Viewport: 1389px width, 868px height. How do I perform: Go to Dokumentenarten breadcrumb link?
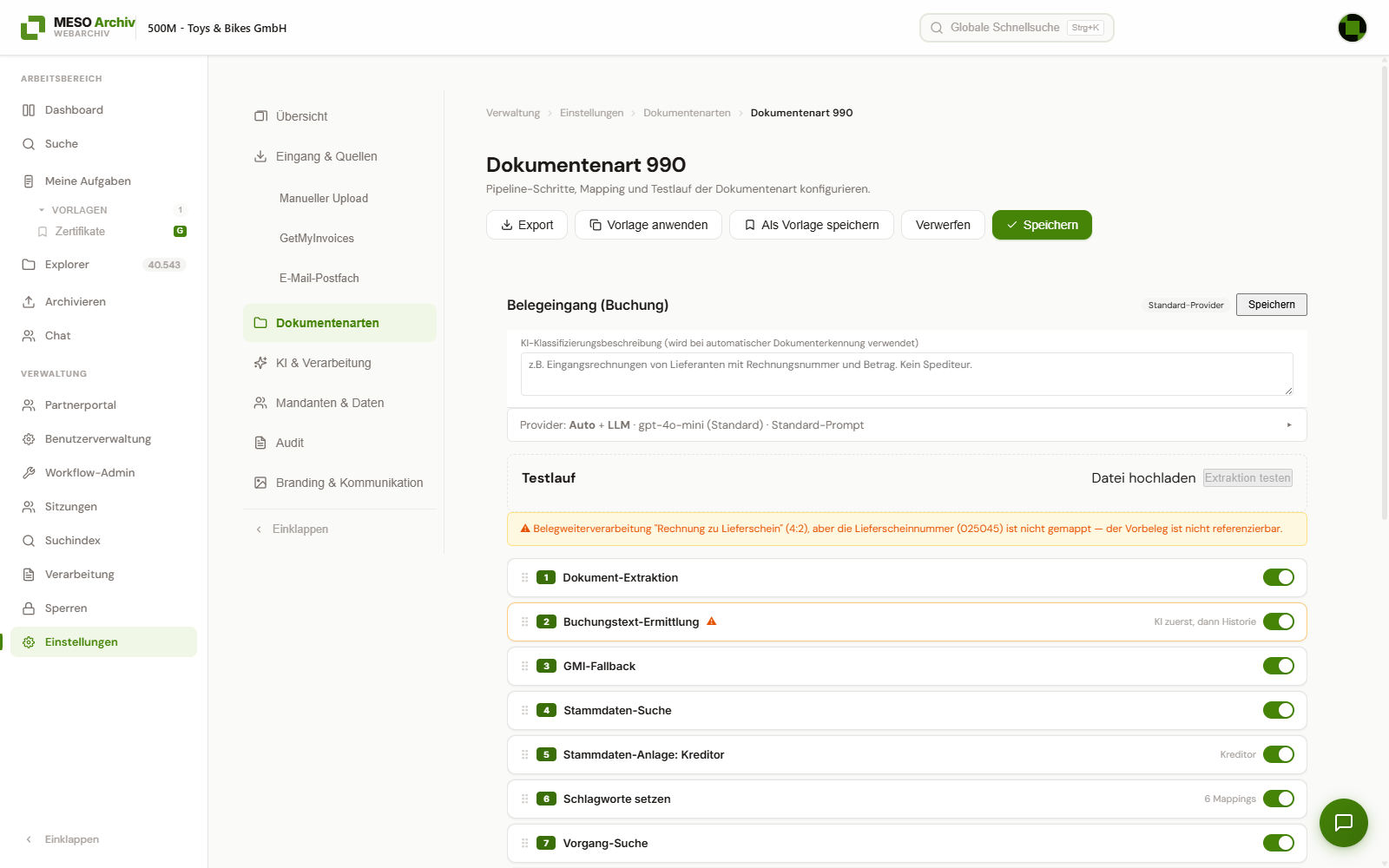pos(687,113)
